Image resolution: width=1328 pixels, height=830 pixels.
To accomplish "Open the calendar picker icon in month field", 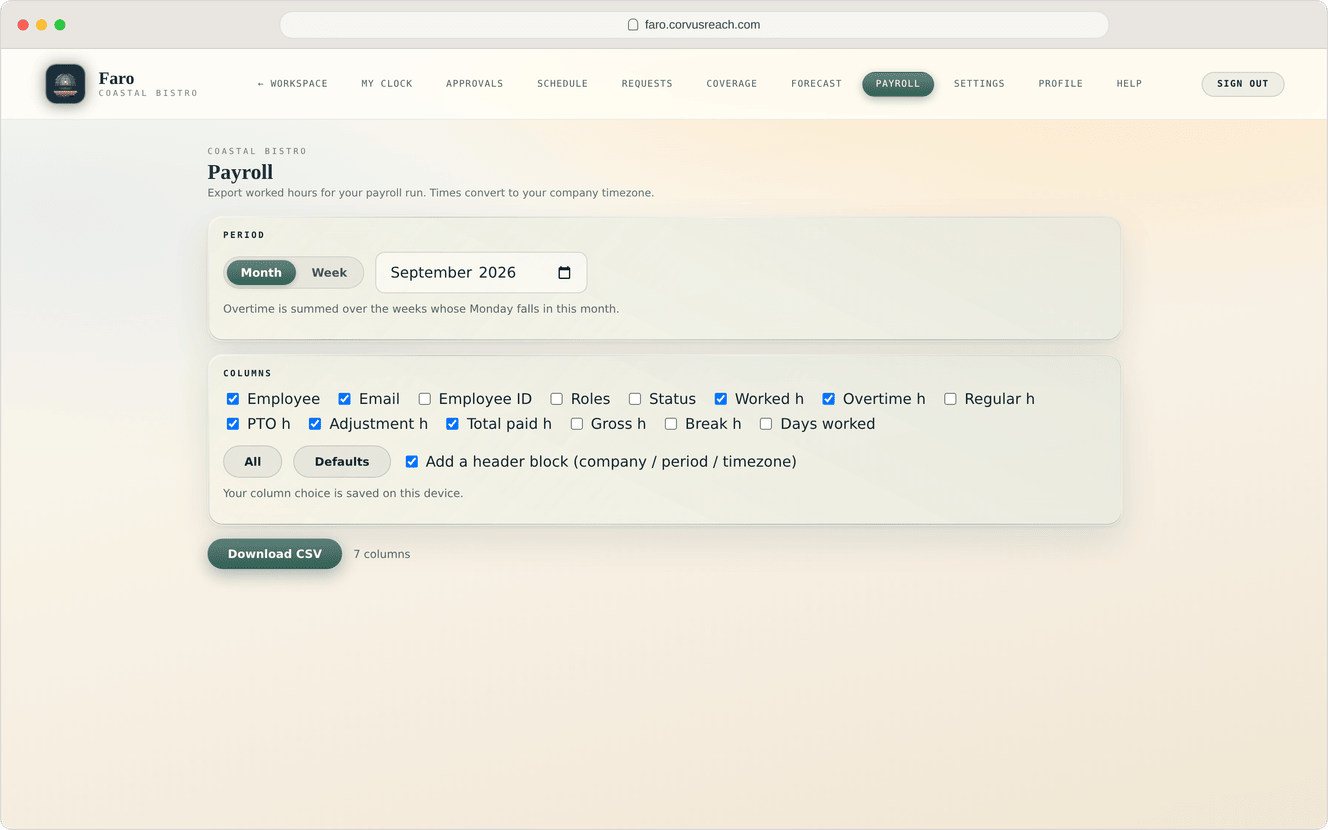I will coord(564,273).
